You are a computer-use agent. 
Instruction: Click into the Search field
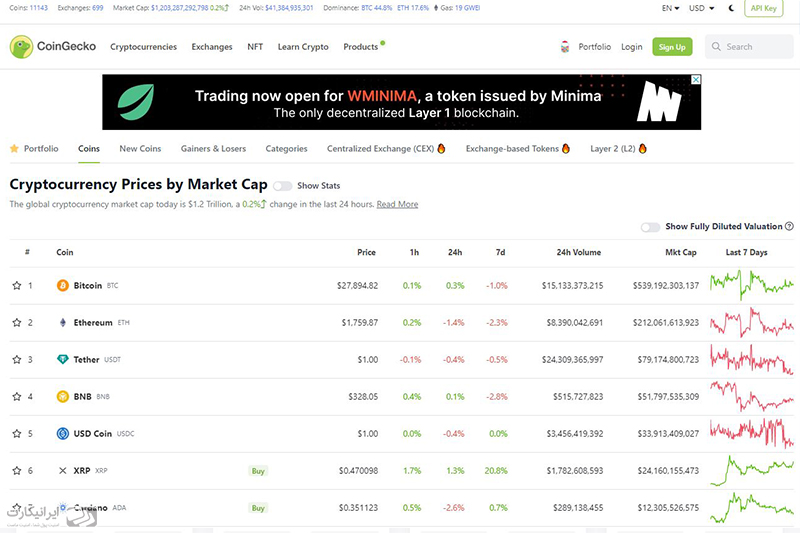coord(749,46)
